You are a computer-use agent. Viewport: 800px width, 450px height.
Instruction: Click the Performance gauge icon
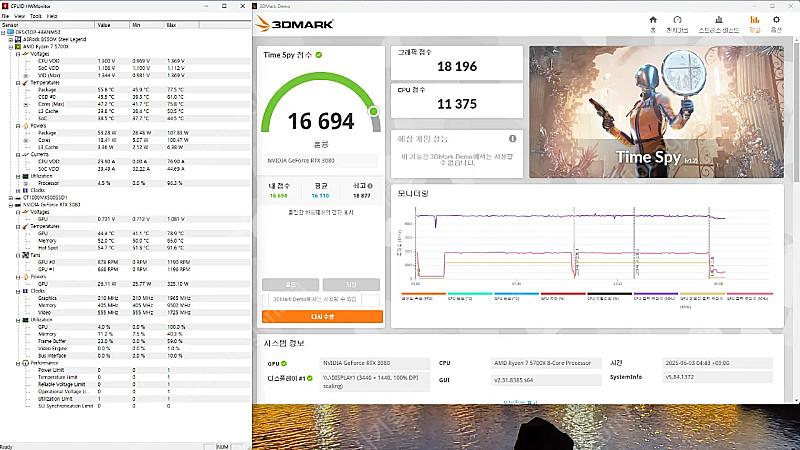click(x=25, y=363)
